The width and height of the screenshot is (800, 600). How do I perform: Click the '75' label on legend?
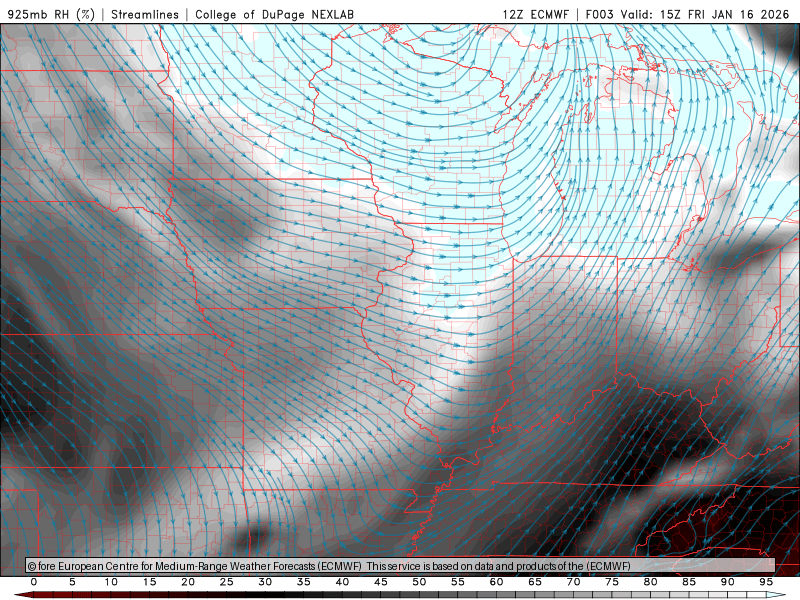(612, 582)
